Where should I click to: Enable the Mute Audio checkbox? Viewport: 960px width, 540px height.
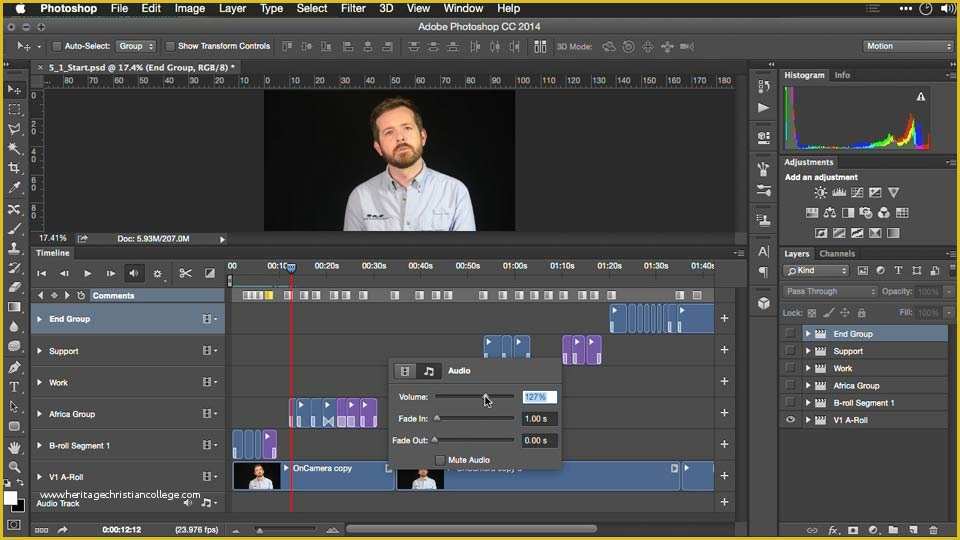[x=440, y=460]
